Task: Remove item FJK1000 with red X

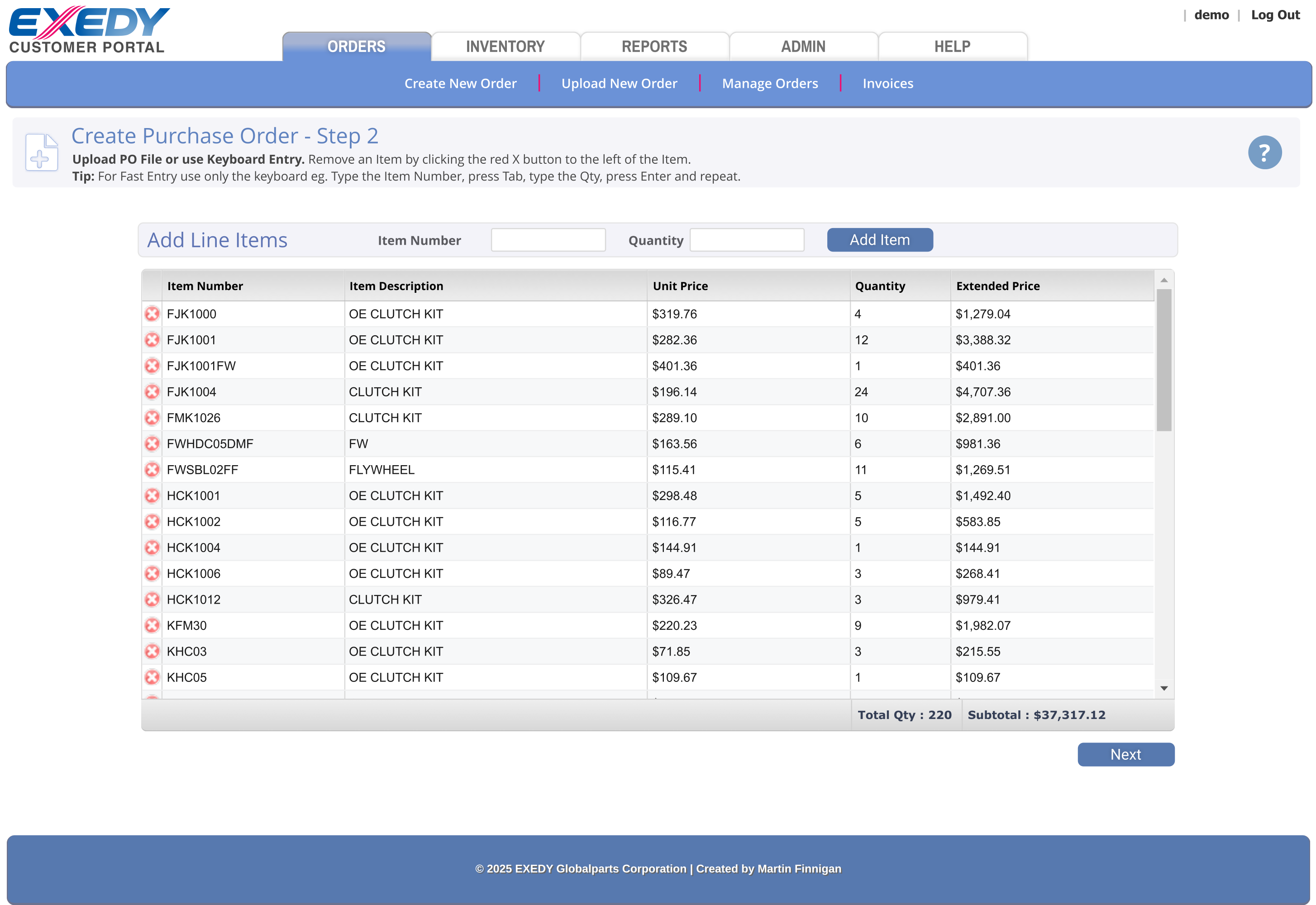Action: point(152,314)
